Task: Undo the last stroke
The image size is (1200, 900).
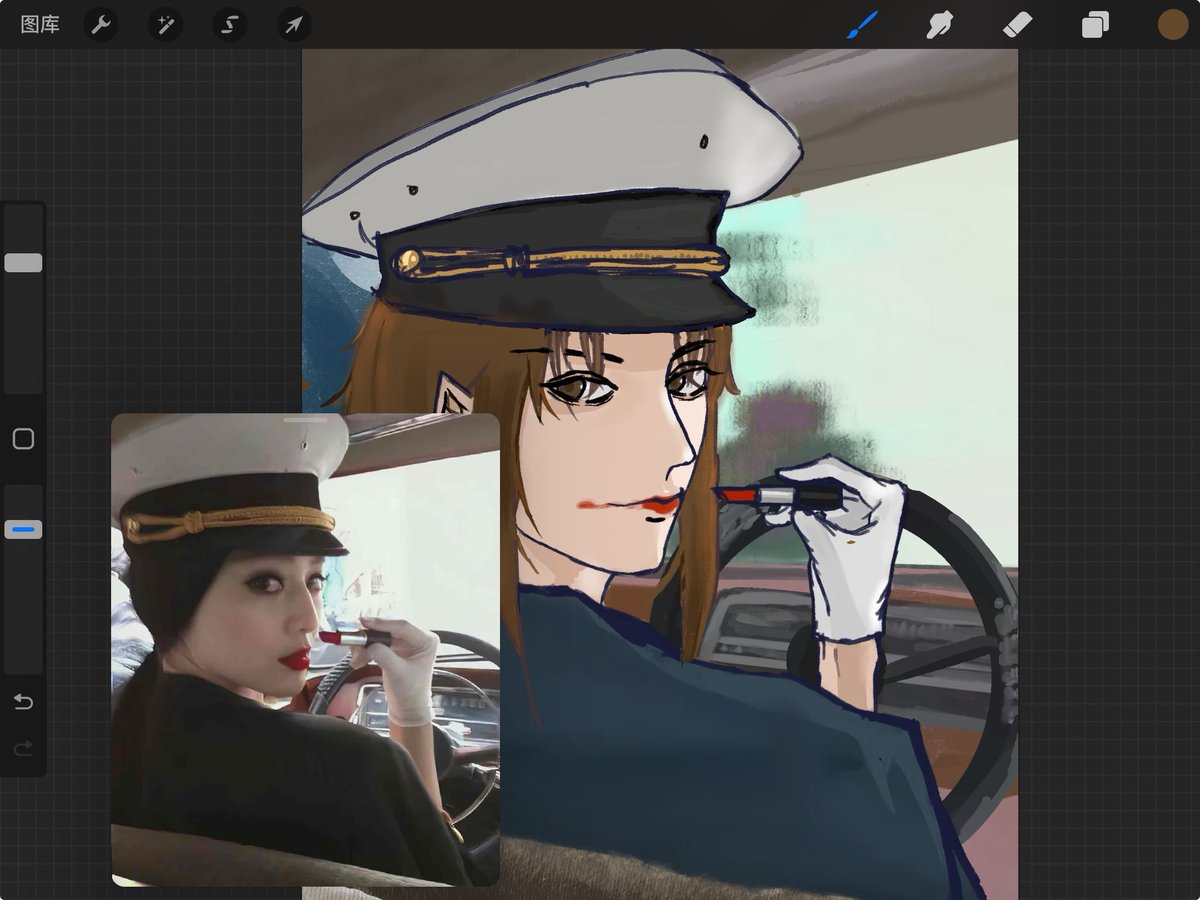Action: [23, 701]
